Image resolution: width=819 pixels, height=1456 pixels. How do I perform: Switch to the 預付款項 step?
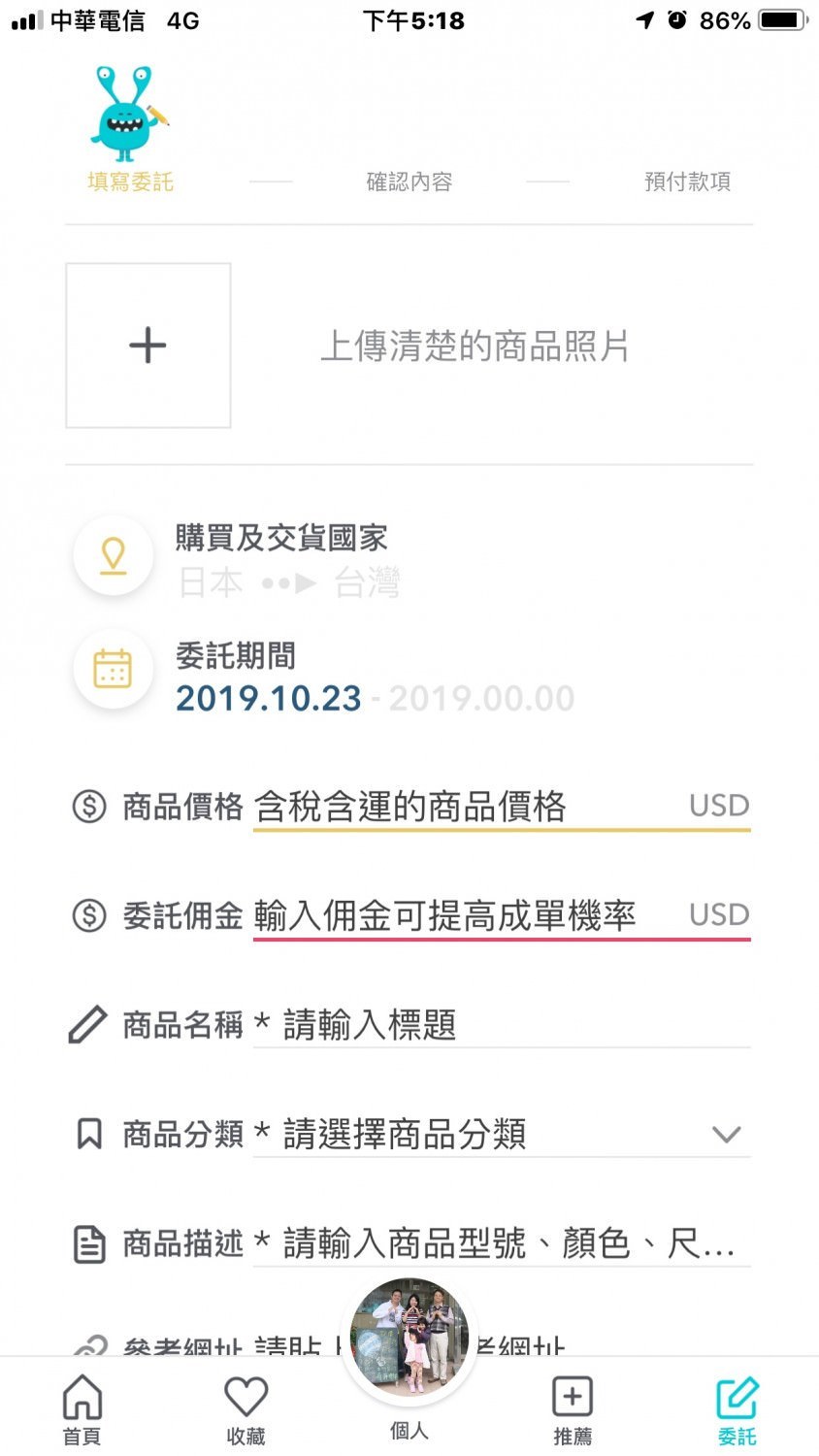(x=687, y=182)
